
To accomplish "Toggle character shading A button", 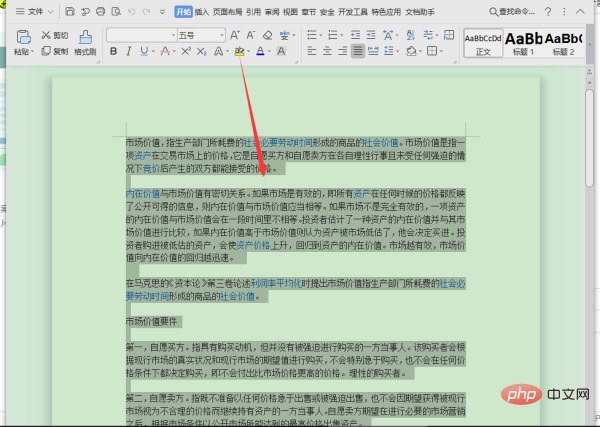I will pyautogui.click(x=283, y=51).
